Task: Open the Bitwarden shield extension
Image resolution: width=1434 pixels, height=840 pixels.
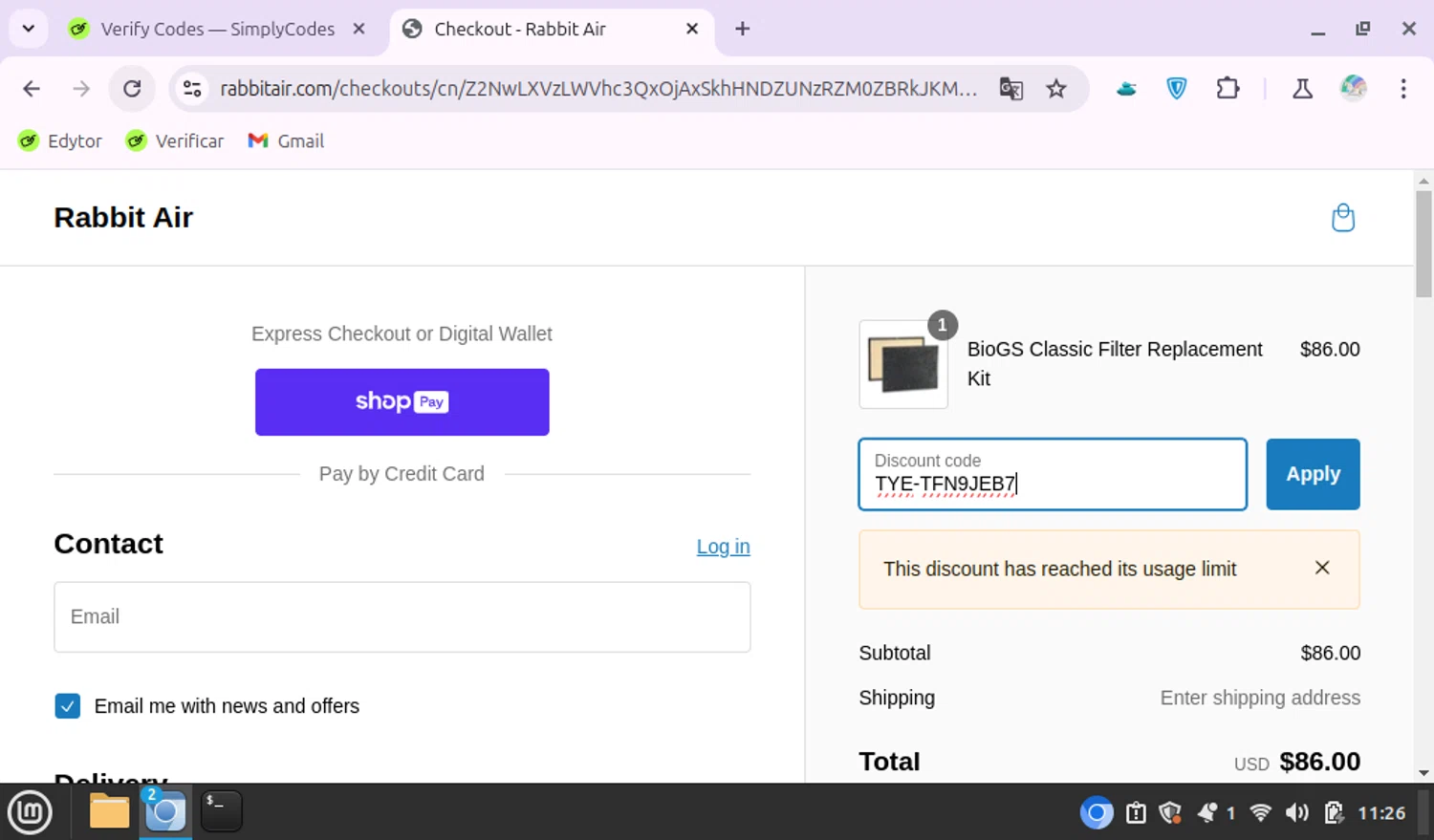Action: pyautogui.click(x=1177, y=89)
